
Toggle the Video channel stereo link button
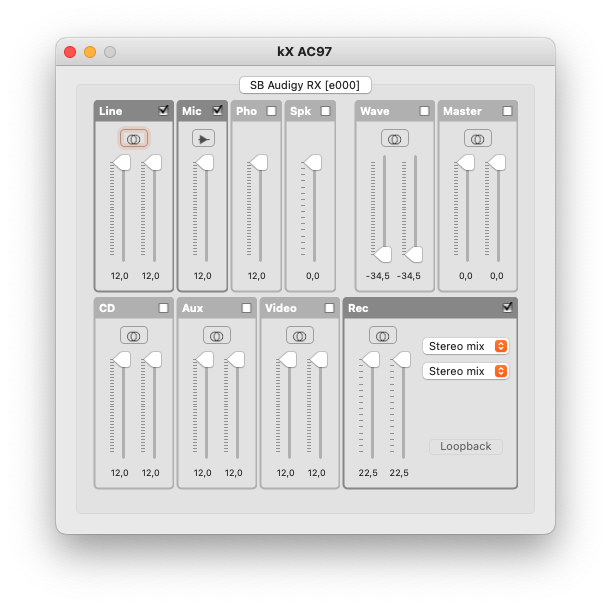[300, 336]
